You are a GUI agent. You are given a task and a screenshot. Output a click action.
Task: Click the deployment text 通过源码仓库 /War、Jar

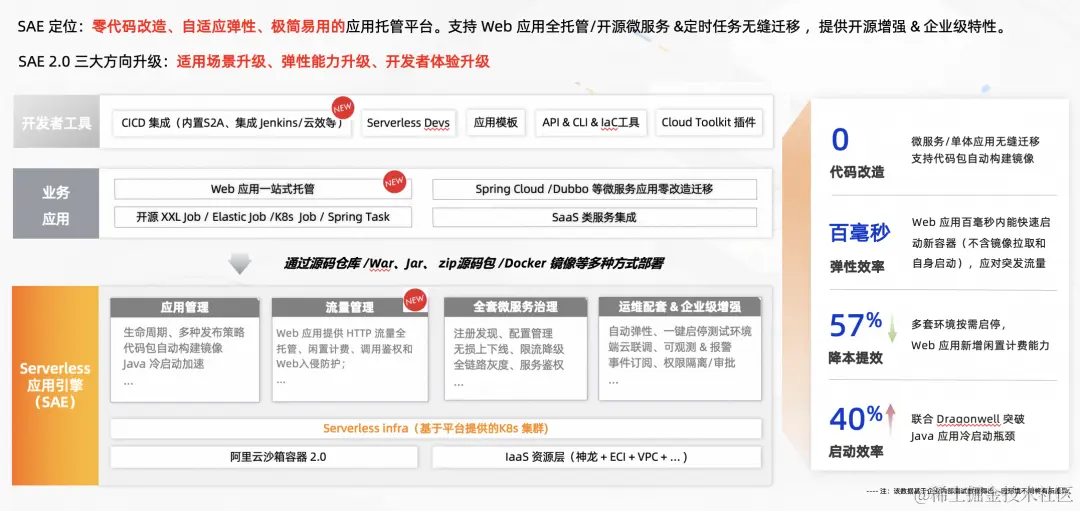473,263
